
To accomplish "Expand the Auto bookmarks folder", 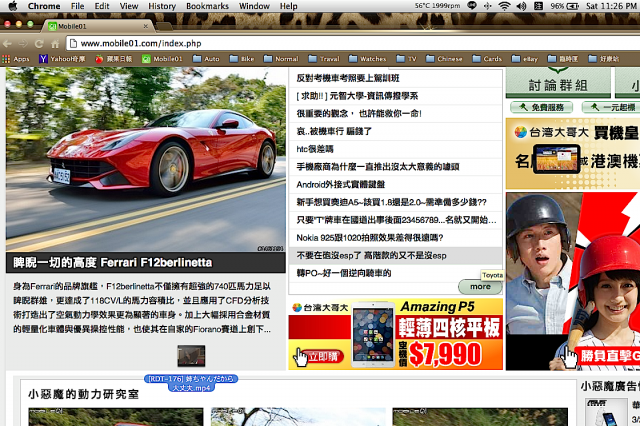I will pyautogui.click(x=206, y=59).
